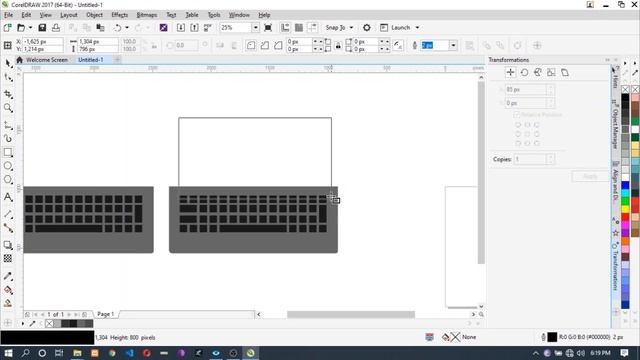Expand the Open button arrow
This screenshot has width=640, height=360.
pos(30,27)
